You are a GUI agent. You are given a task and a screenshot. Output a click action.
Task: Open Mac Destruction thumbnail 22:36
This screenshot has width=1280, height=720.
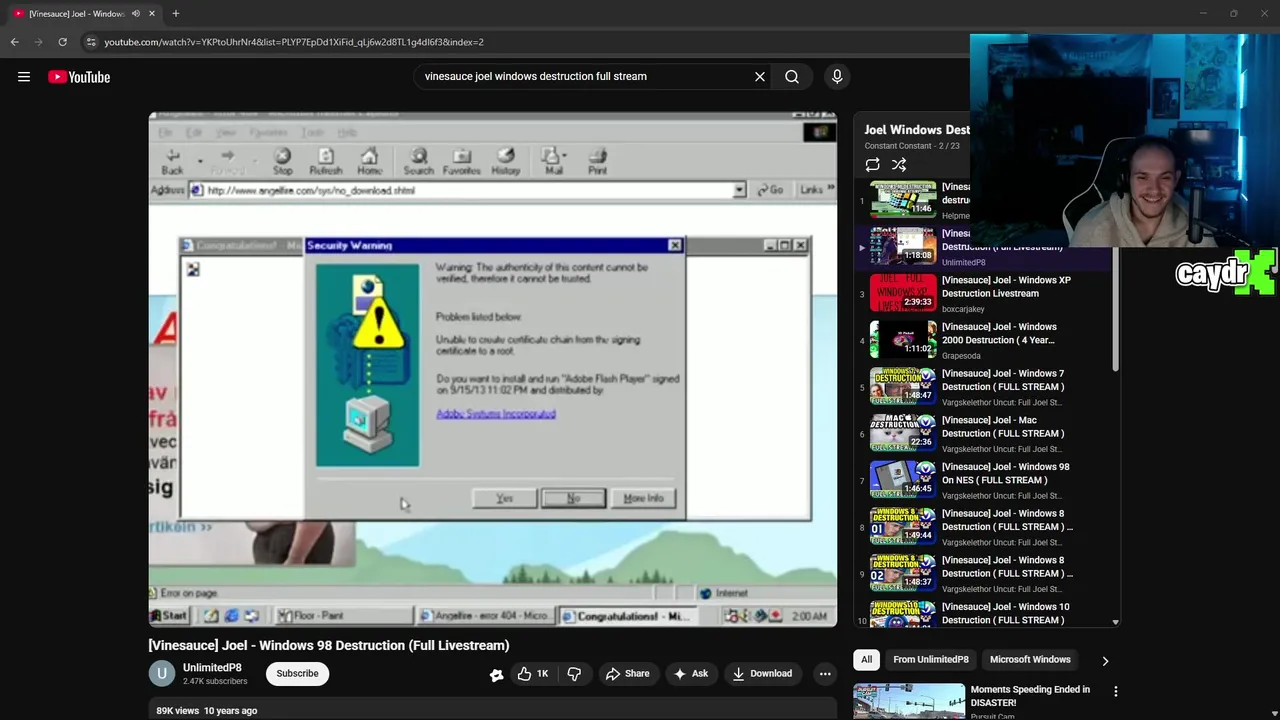(x=903, y=432)
